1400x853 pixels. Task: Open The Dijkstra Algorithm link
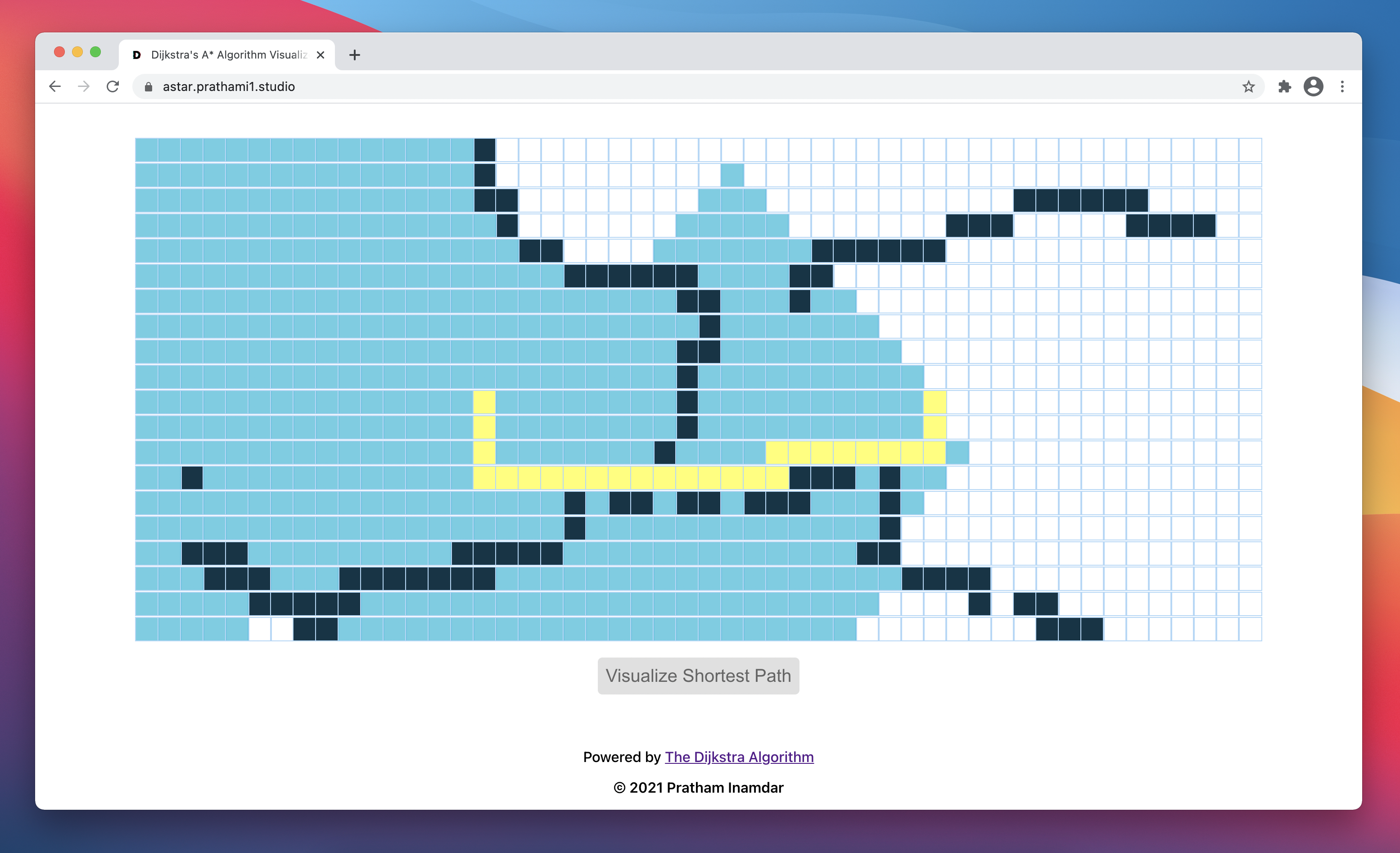click(x=739, y=757)
